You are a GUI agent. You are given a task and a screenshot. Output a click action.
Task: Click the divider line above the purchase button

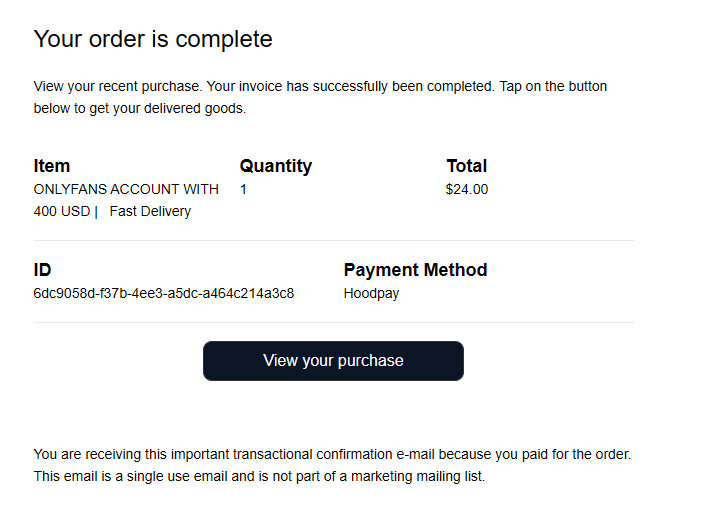pos(333,322)
